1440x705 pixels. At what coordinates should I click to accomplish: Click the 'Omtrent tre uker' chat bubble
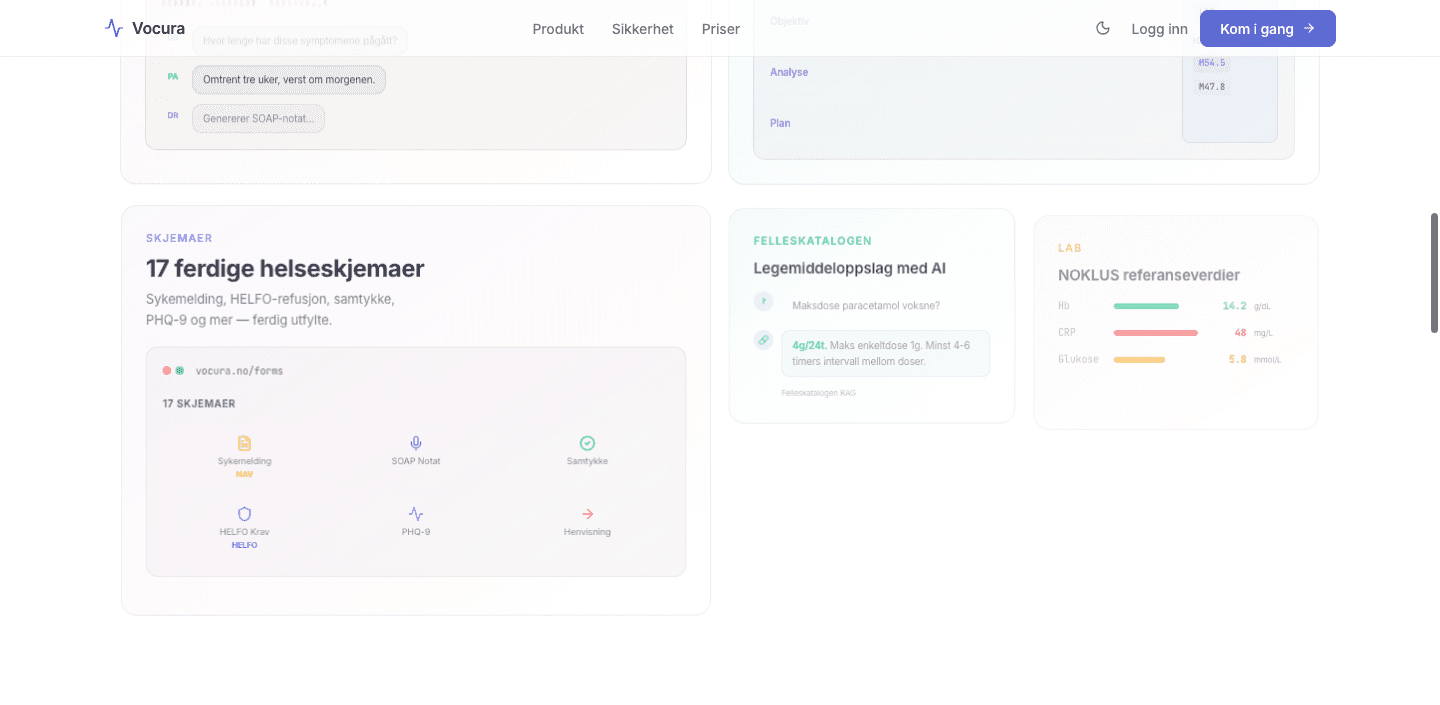tap(288, 80)
